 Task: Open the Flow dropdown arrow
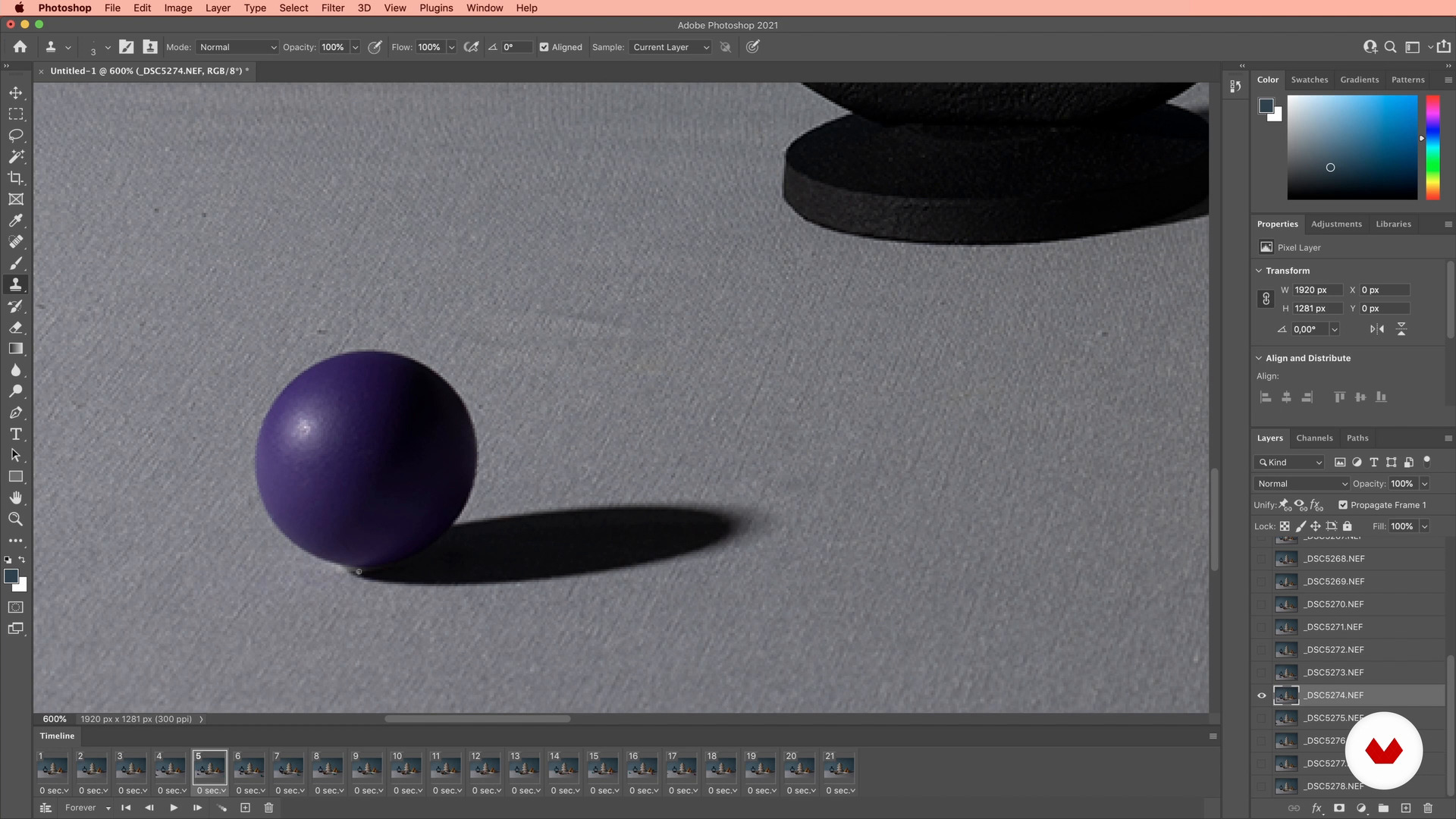coord(451,47)
